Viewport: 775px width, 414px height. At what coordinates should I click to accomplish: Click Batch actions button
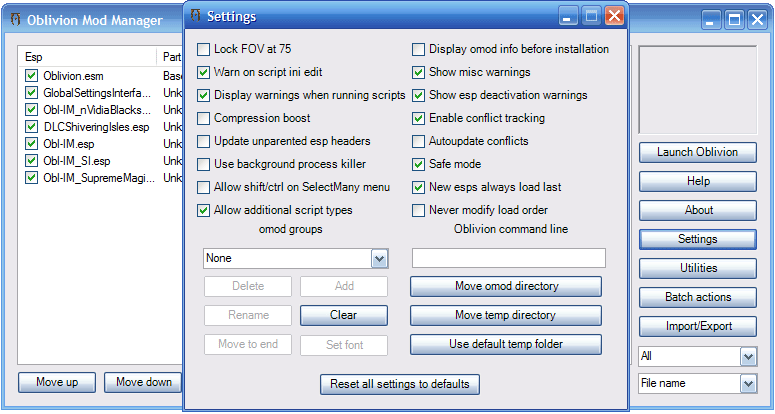697,297
